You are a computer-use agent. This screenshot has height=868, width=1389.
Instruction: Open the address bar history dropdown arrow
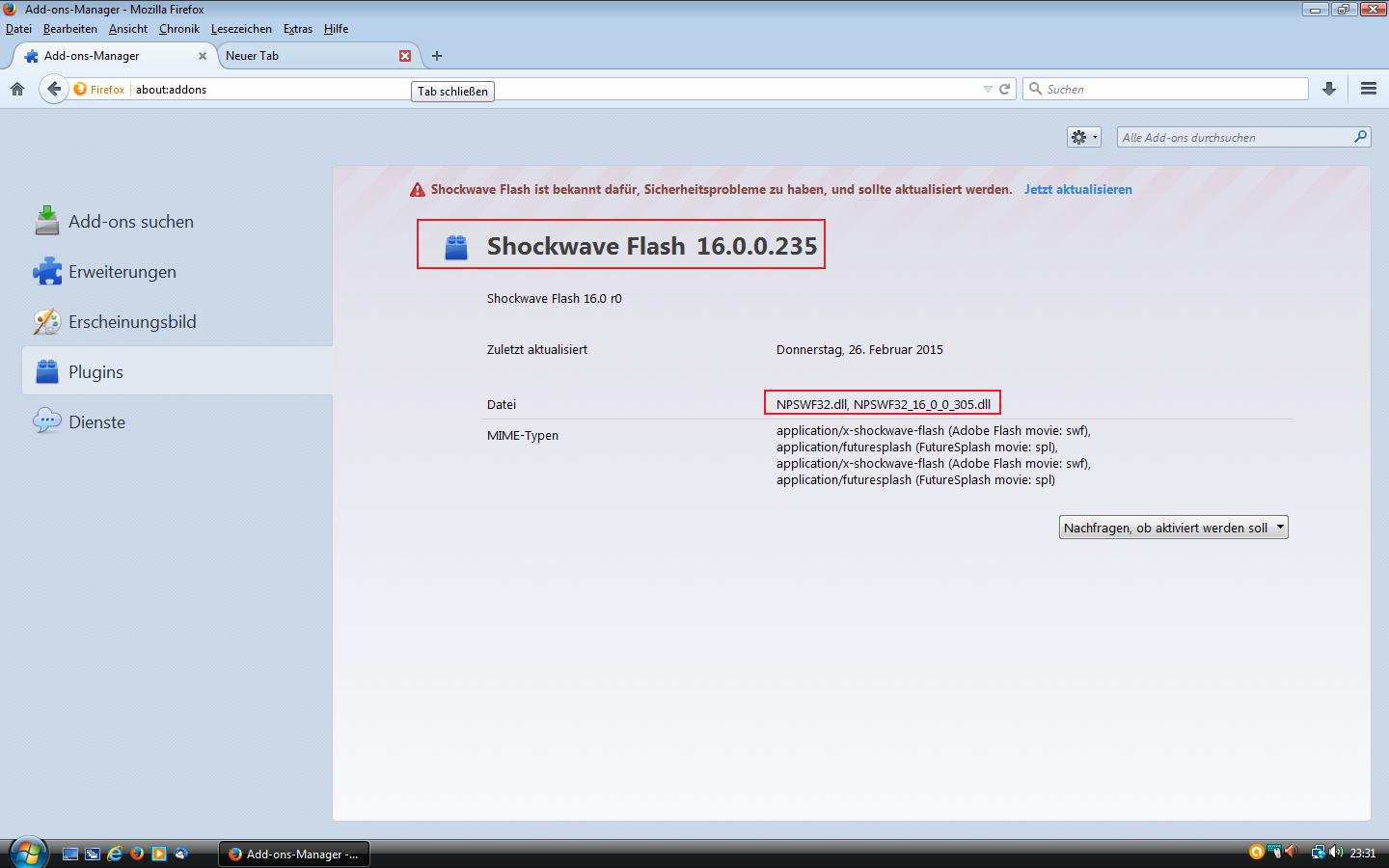tap(988, 89)
